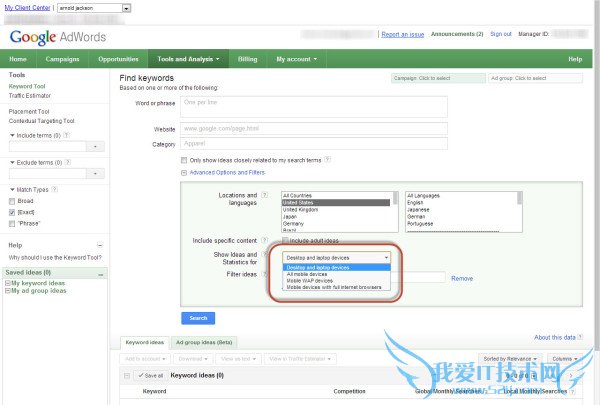Click Announcements (2)
600x405 pixels.
point(457,34)
